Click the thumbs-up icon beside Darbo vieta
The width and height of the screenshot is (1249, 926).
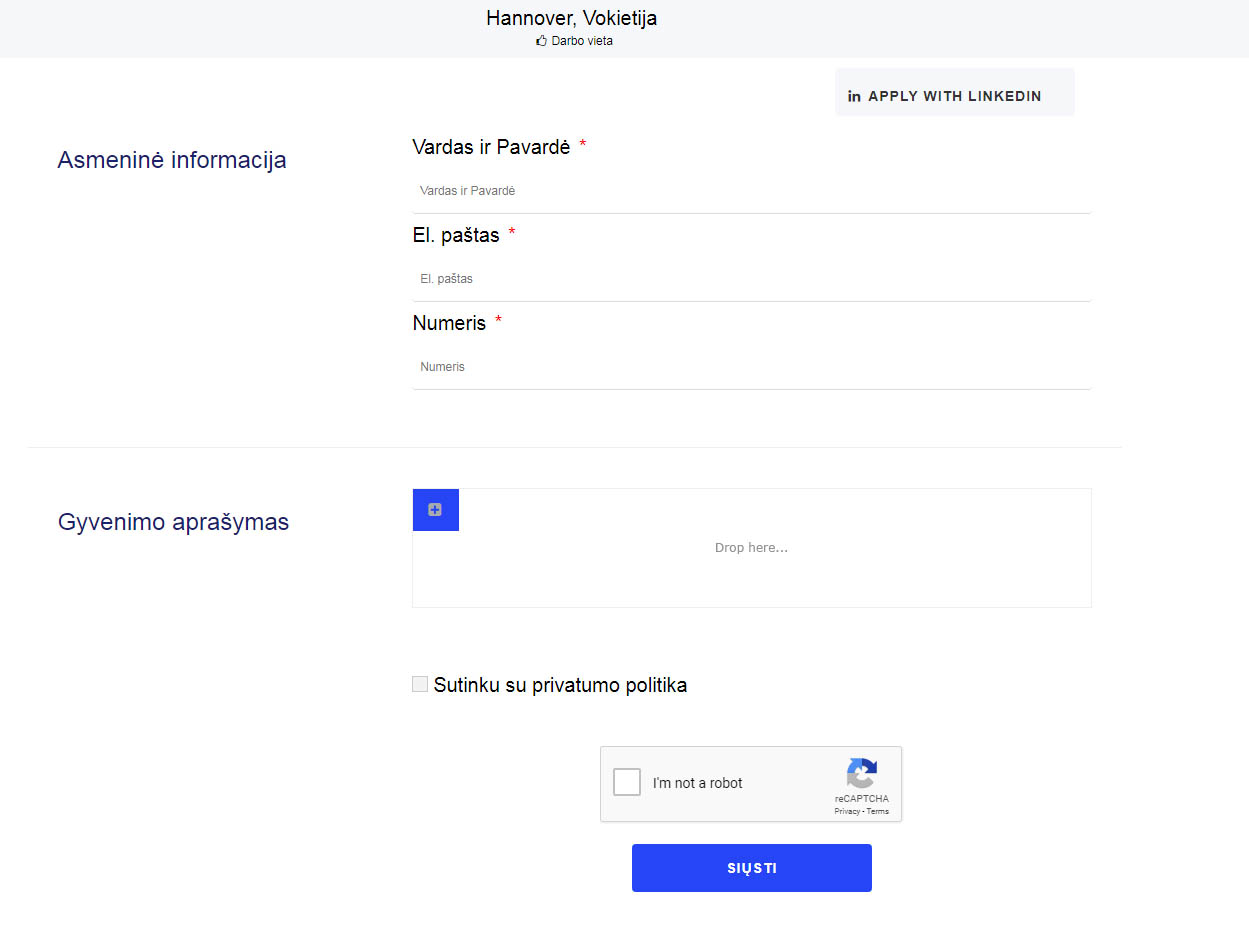(x=542, y=41)
